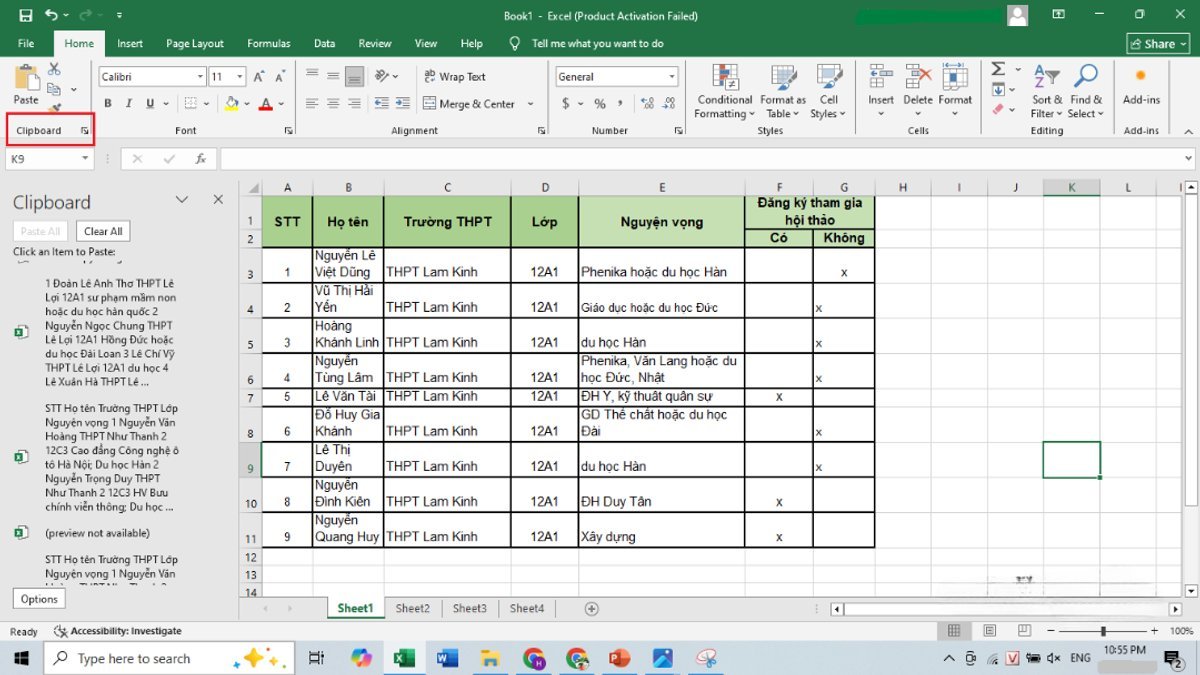This screenshot has height=675, width=1200.
Task: Open the Sheet2 worksheet tab
Action: pyautogui.click(x=412, y=608)
